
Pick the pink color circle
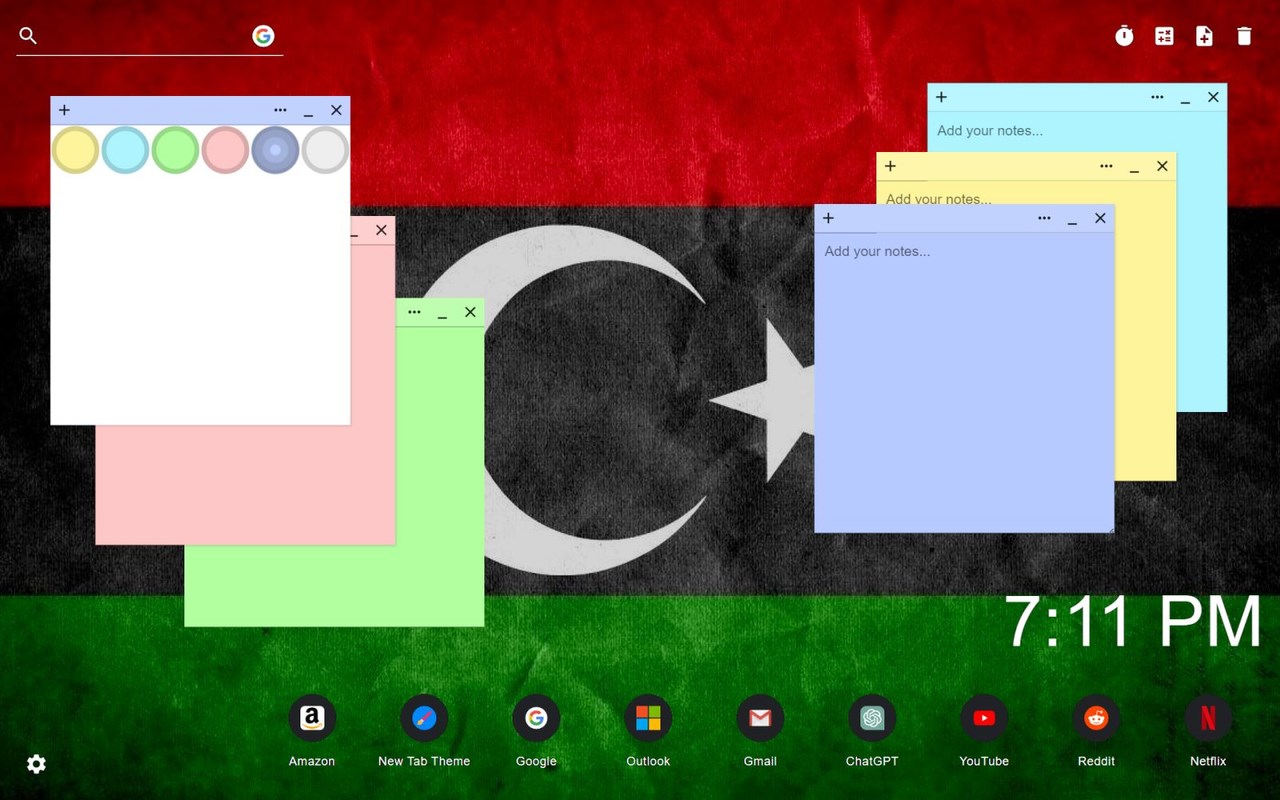[225, 150]
